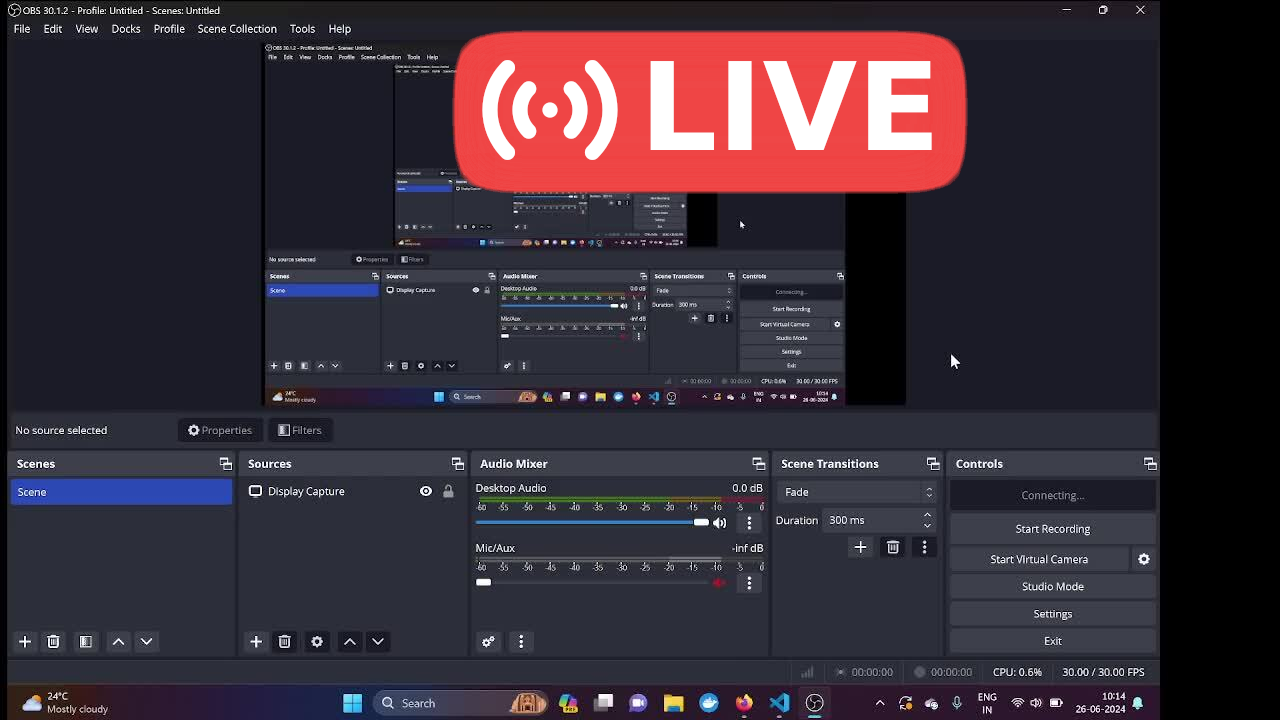Pop out the Controls dock
The image size is (1280, 720).
tap(1150, 464)
